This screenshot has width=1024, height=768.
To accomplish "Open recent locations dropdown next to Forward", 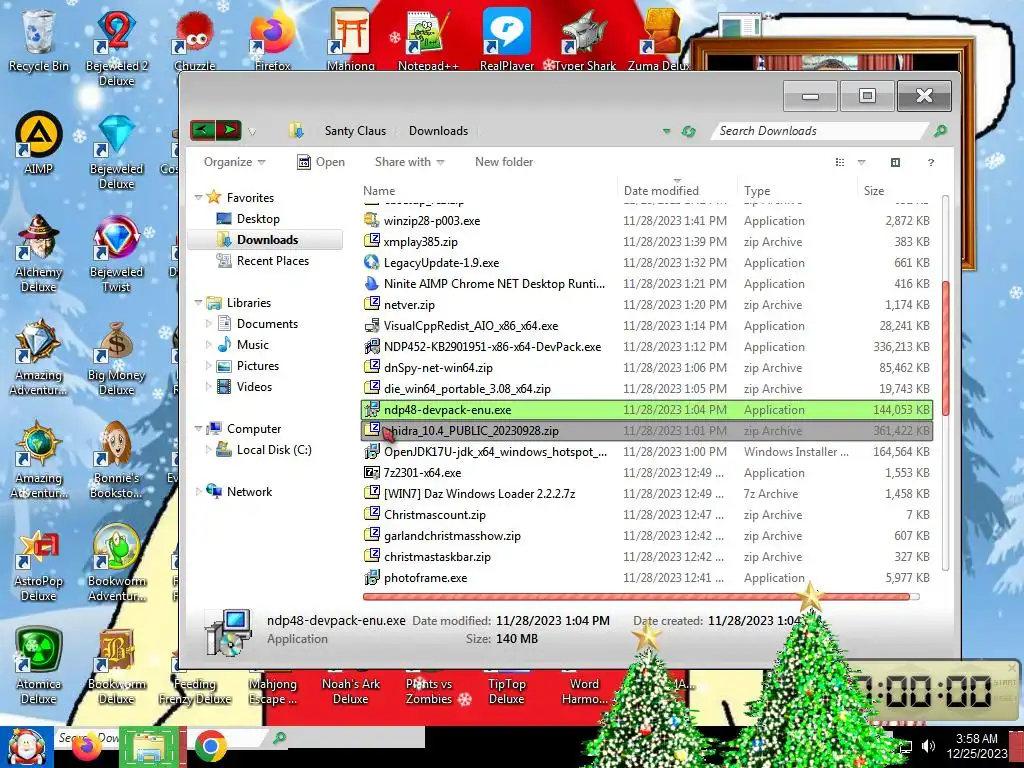I will tap(252, 132).
